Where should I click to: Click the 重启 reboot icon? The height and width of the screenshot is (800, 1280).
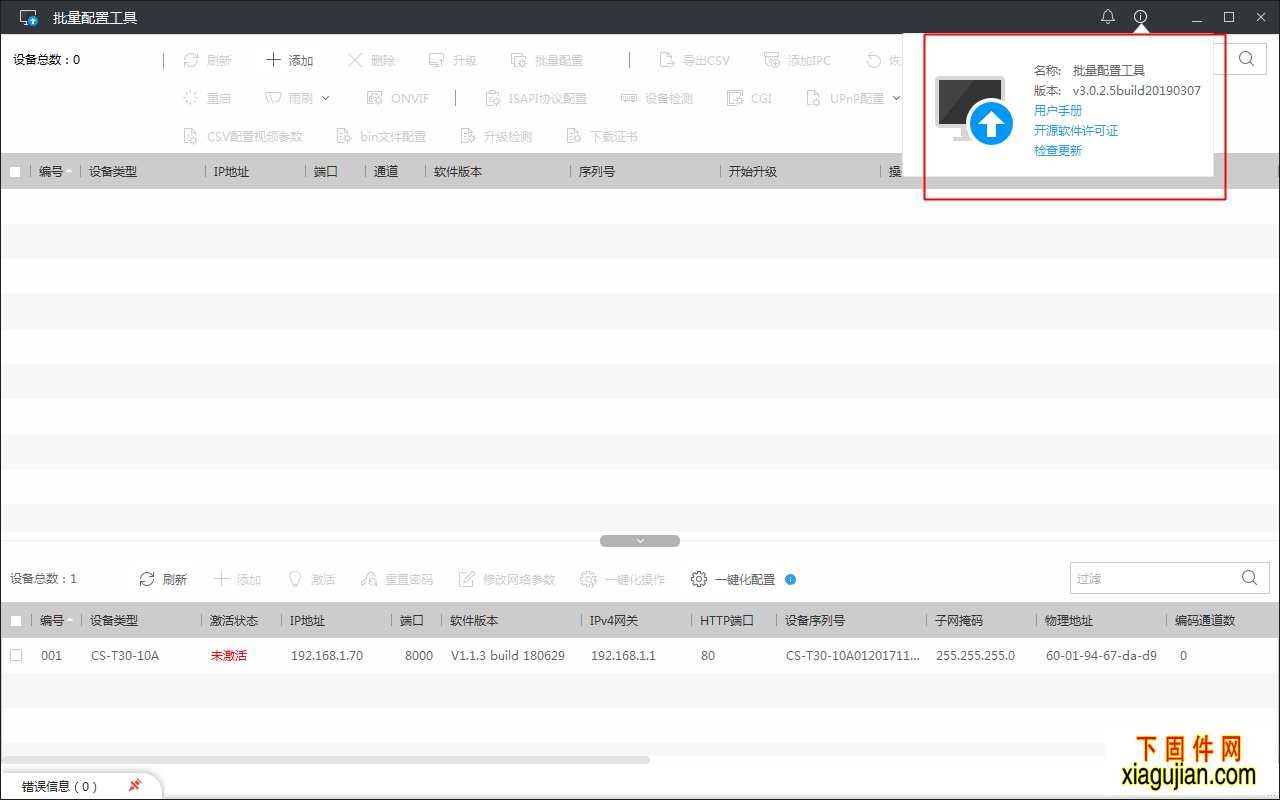pyautogui.click(x=191, y=98)
